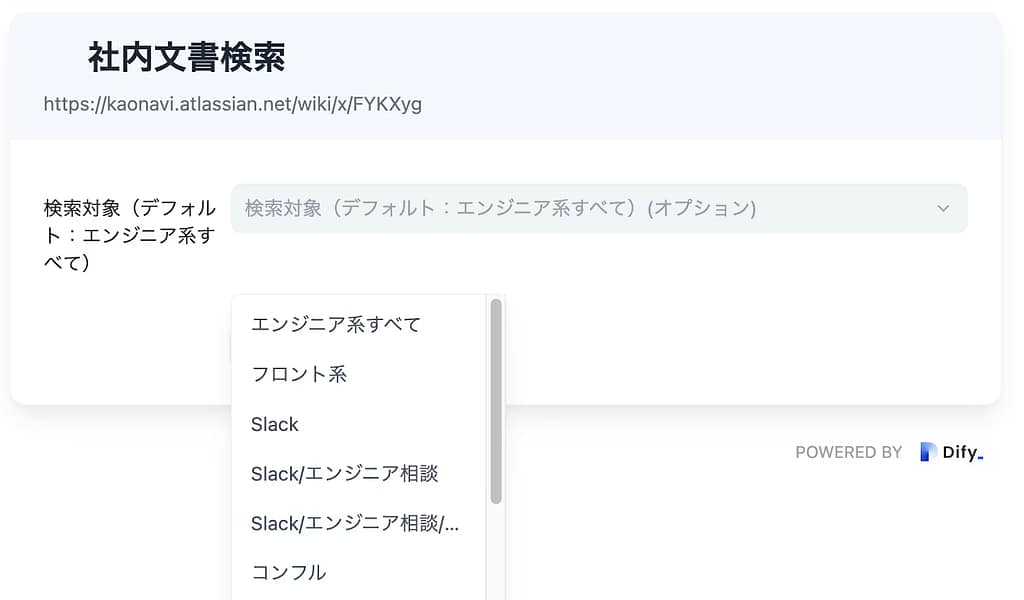Click the dropdown list scrollbar thumb
Image resolution: width=1024 pixels, height=600 pixels.
tap(495, 400)
